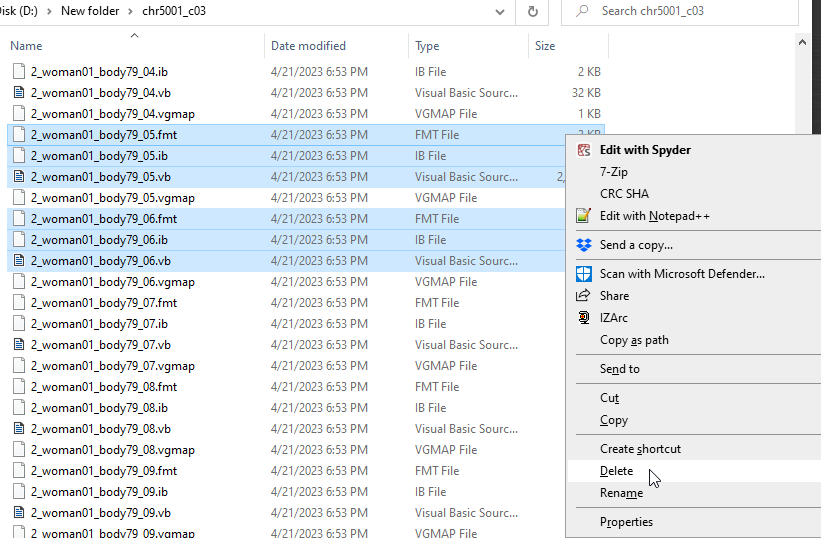This screenshot has width=821, height=538.
Task: Open address bar history dropdown arrow
Action: tap(500, 12)
